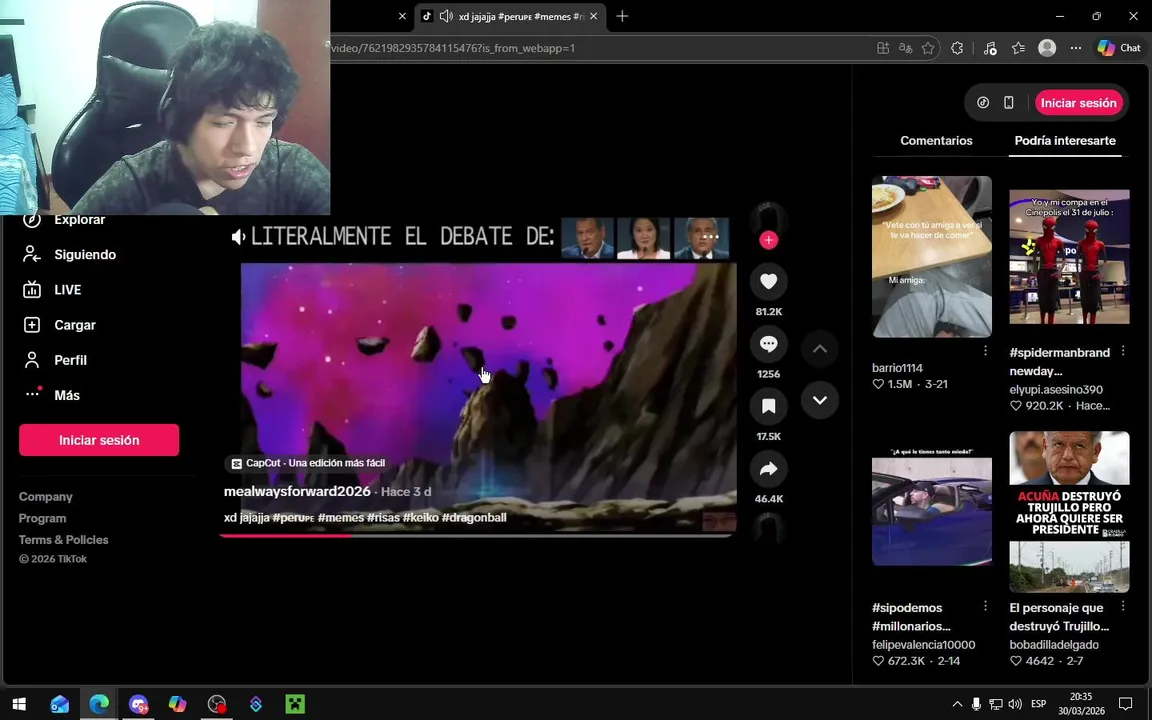The height and width of the screenshot is (720, 1152).
Task: Click the TikTok coin icon in header
Action: [983, 103]
